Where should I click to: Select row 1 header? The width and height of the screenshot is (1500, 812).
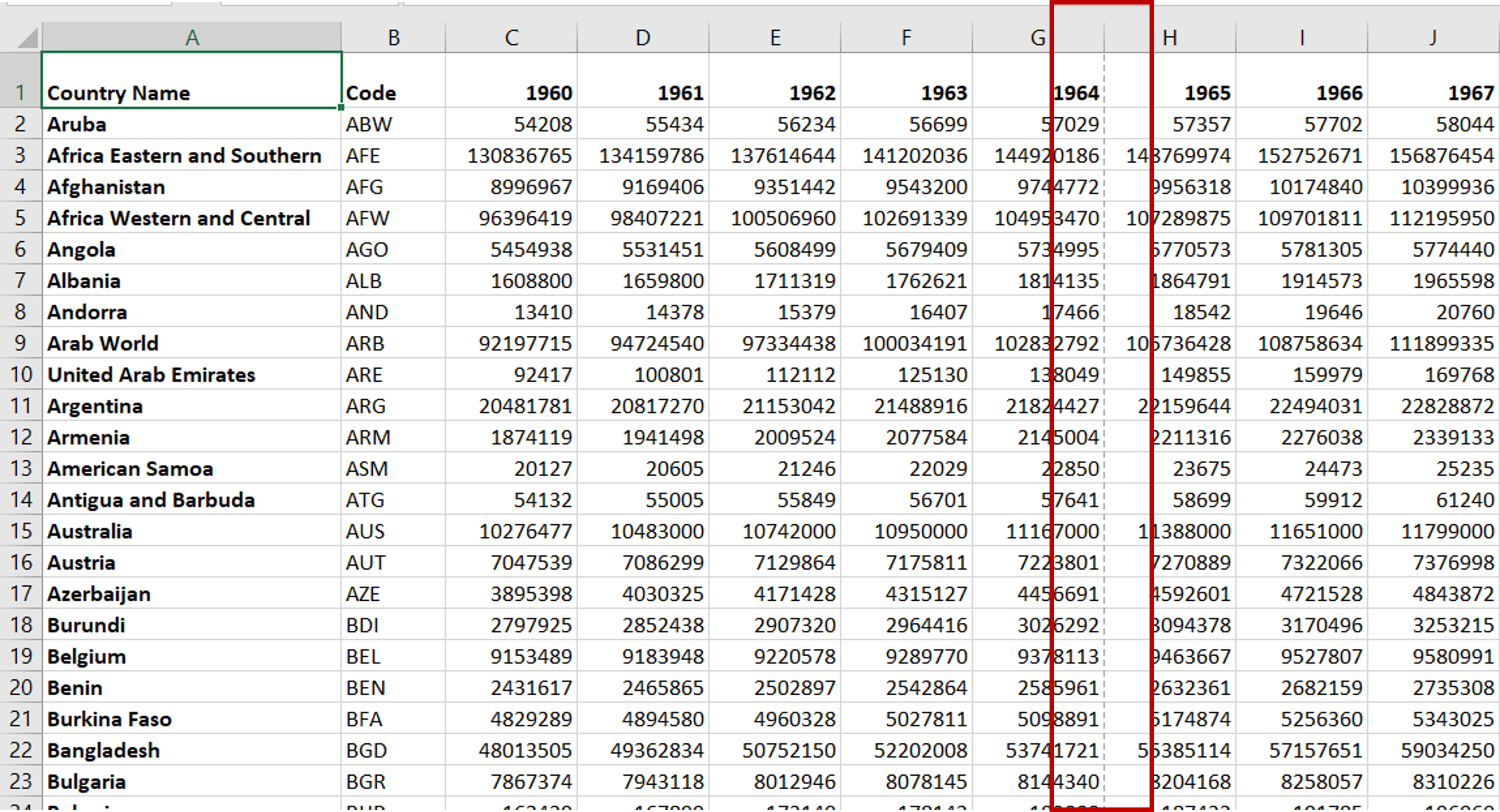[20, 80]
